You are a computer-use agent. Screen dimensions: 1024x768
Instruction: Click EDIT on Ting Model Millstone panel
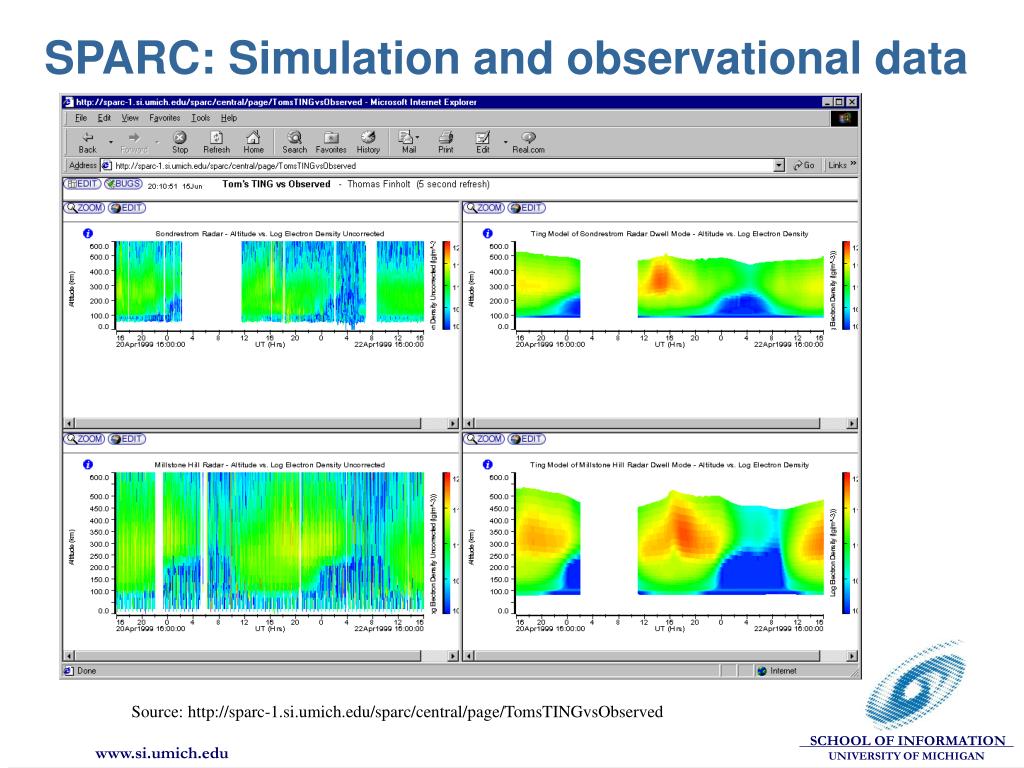tap(526, 439)
